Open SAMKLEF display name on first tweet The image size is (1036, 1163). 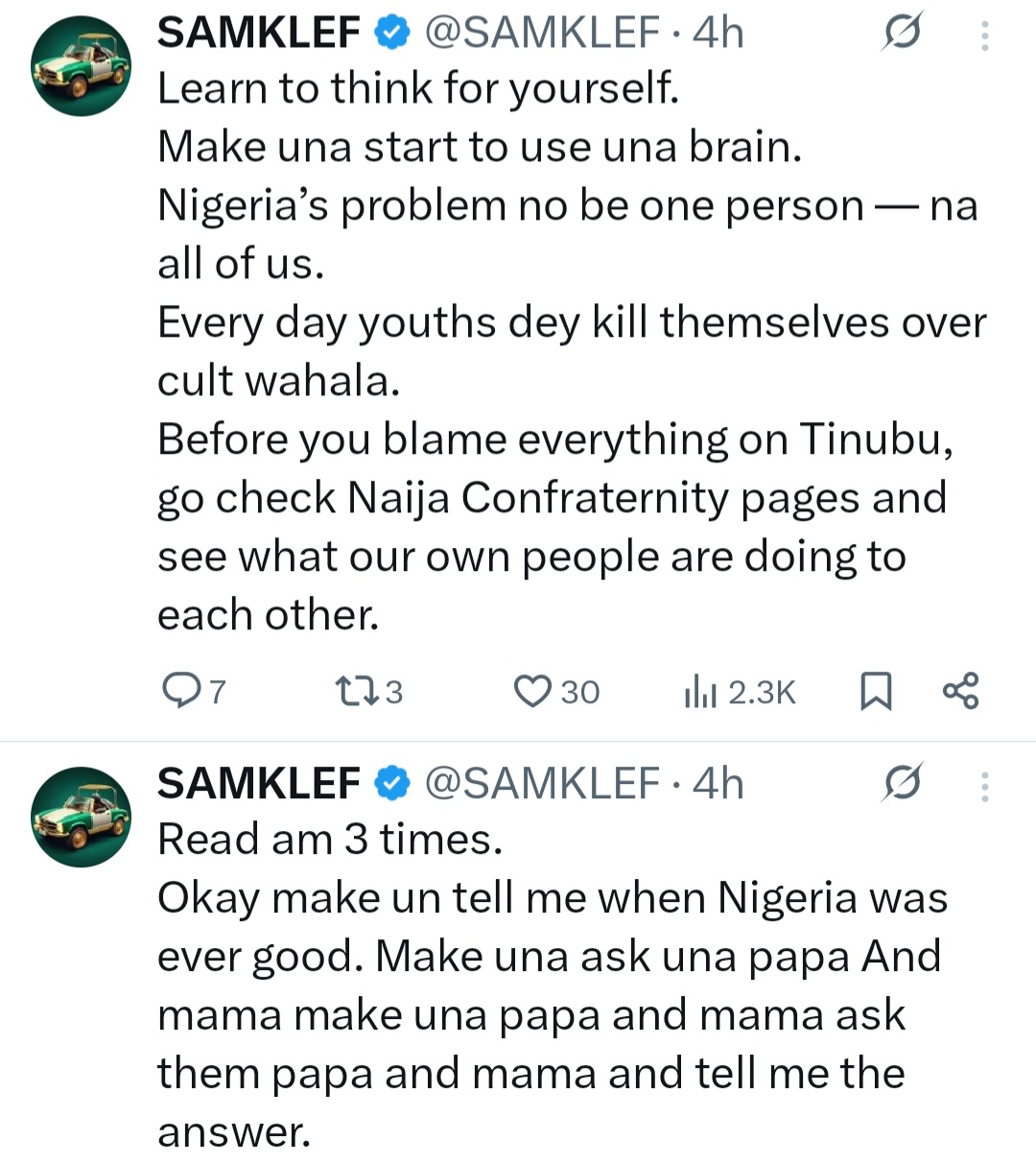pyautogui.click(x=258, y=34)
